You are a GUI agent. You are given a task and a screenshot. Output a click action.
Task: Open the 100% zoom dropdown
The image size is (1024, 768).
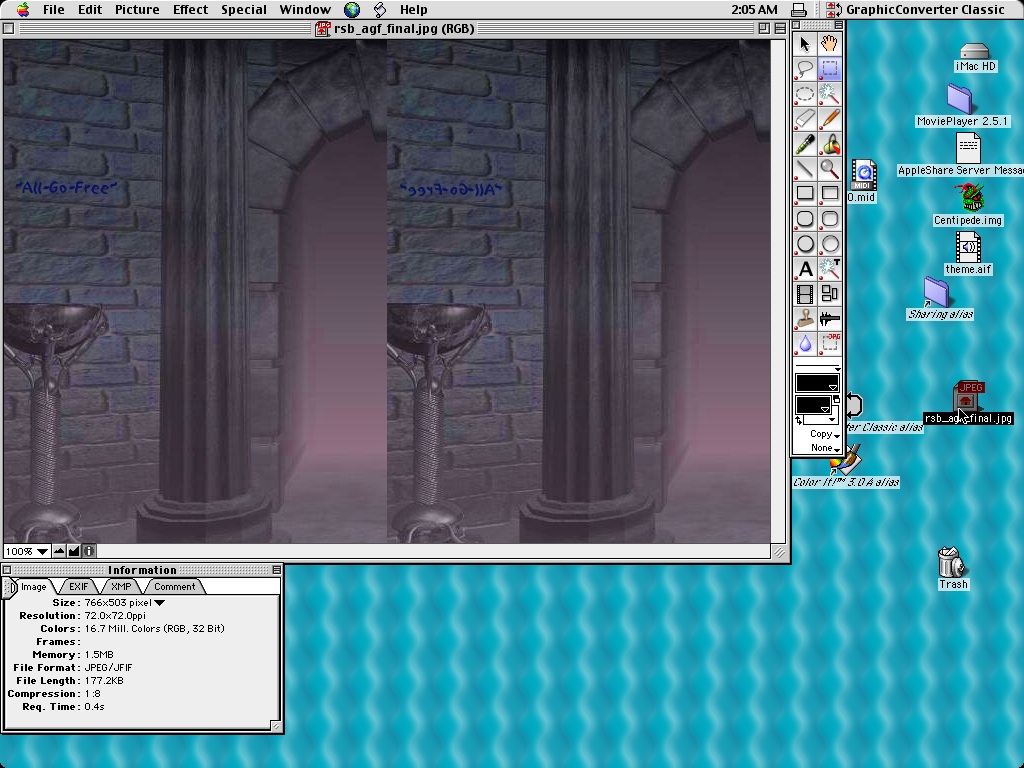tap(27, 551)
